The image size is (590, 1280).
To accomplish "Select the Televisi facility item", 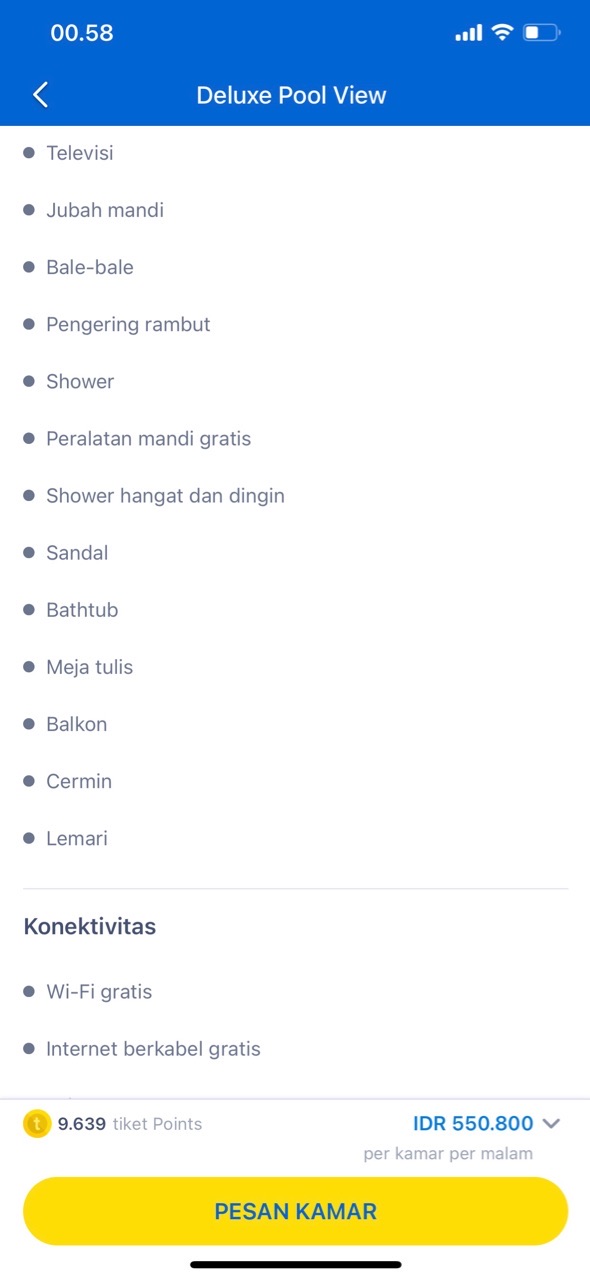I will click(80, 153).
